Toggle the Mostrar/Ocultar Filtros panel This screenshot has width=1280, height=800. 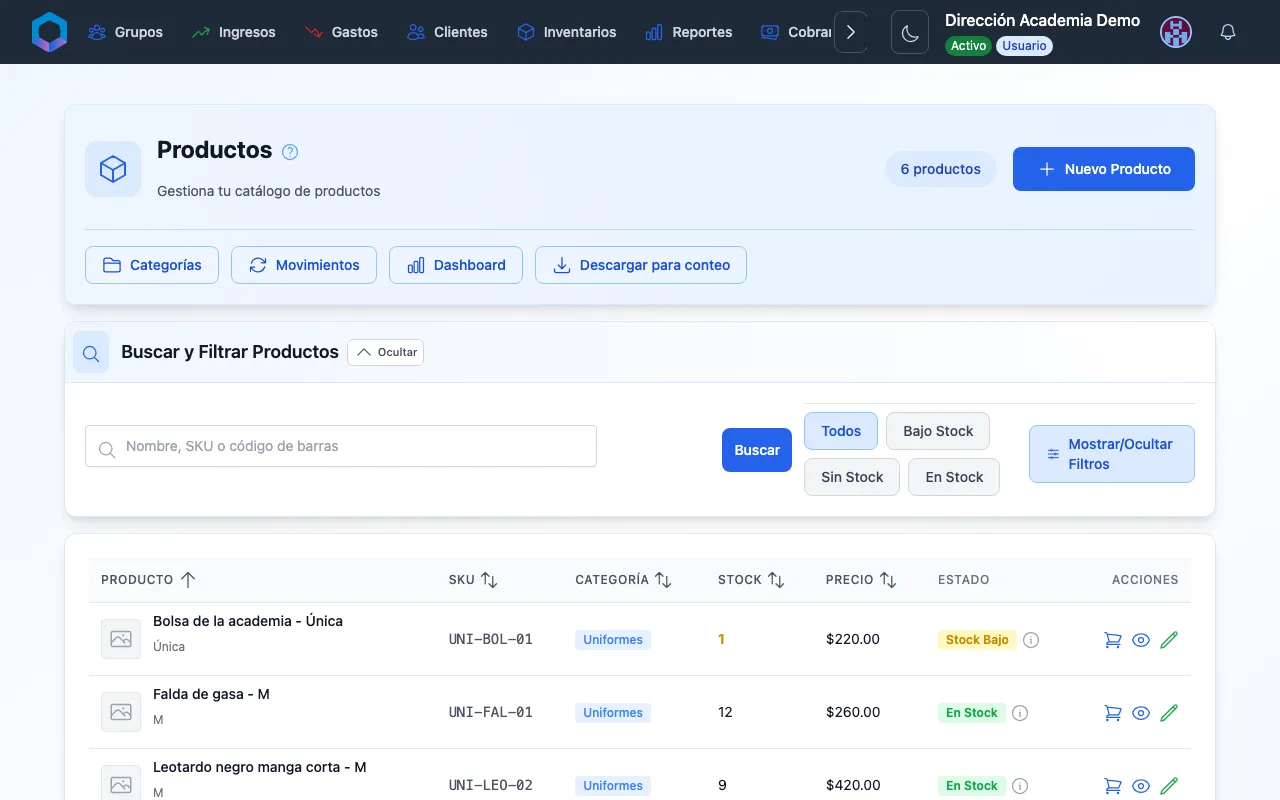[x=1112, y=454]
